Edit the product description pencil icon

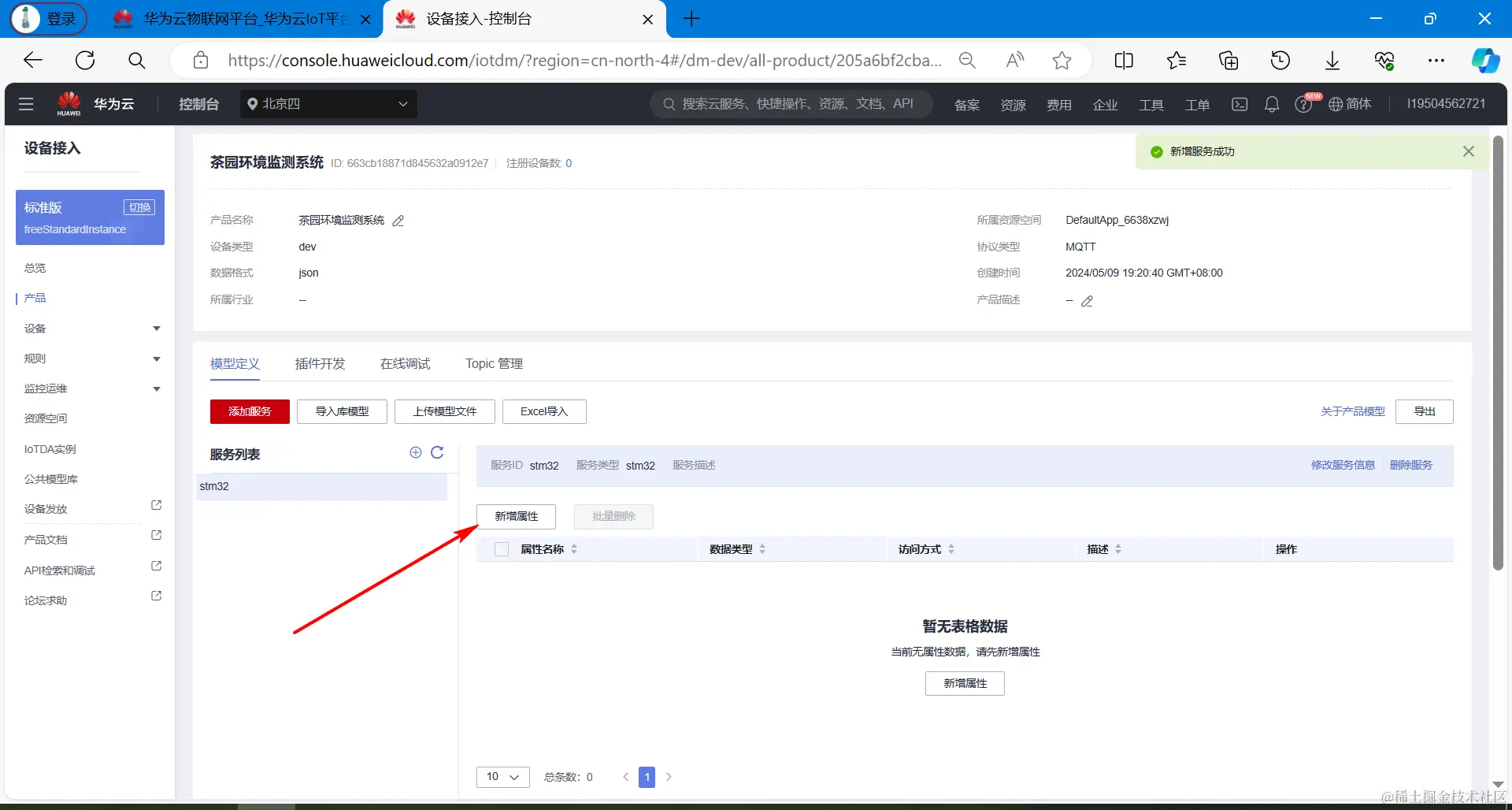1088,301
